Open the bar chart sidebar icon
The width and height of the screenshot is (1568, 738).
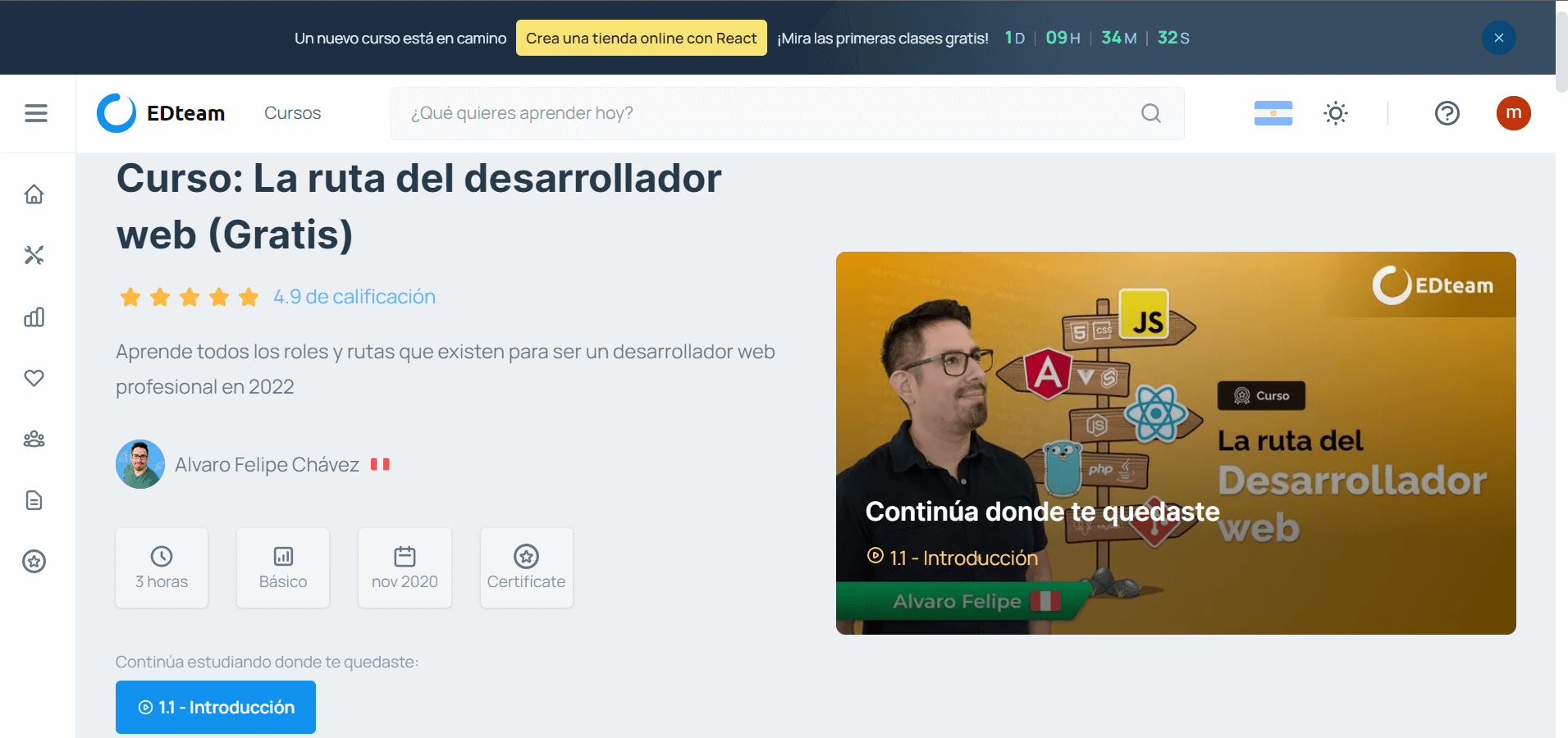click(x=34, y=317)
